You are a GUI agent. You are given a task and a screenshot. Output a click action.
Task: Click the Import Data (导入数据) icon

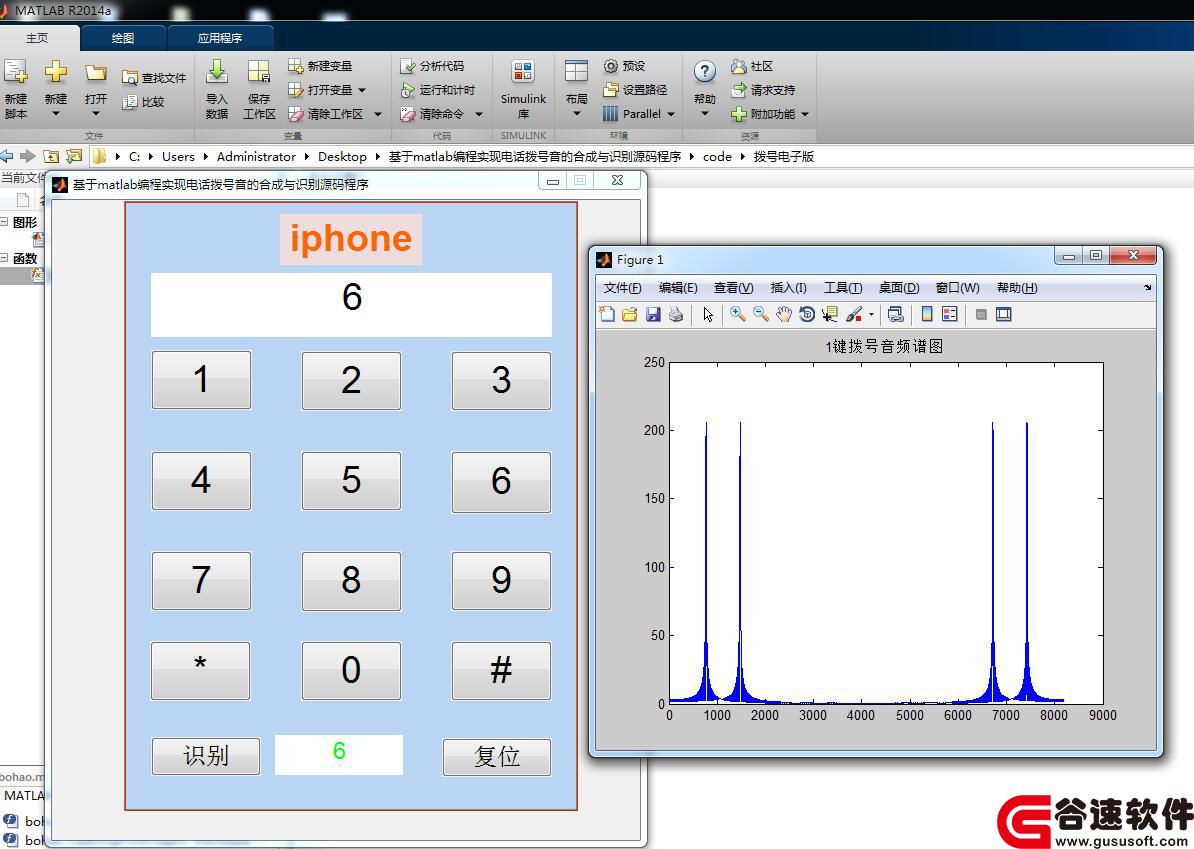(217, 72)
